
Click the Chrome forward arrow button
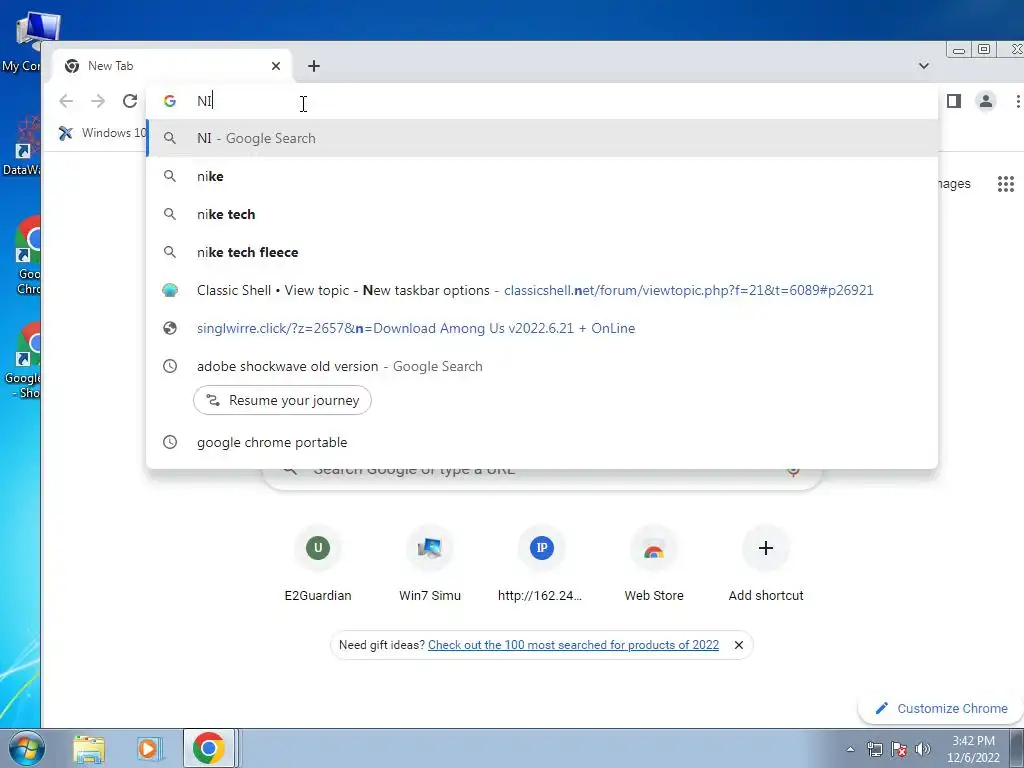click(x=98, y=101)
